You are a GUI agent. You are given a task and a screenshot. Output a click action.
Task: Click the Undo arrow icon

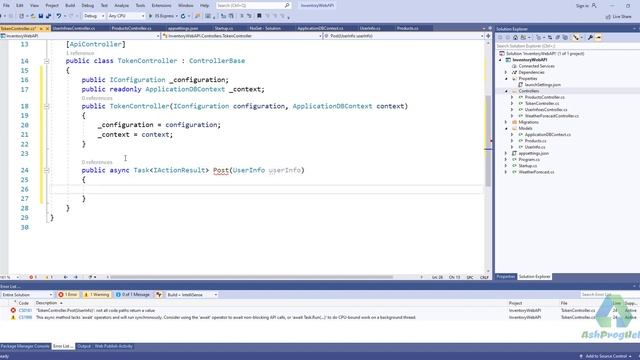[59, 16]
